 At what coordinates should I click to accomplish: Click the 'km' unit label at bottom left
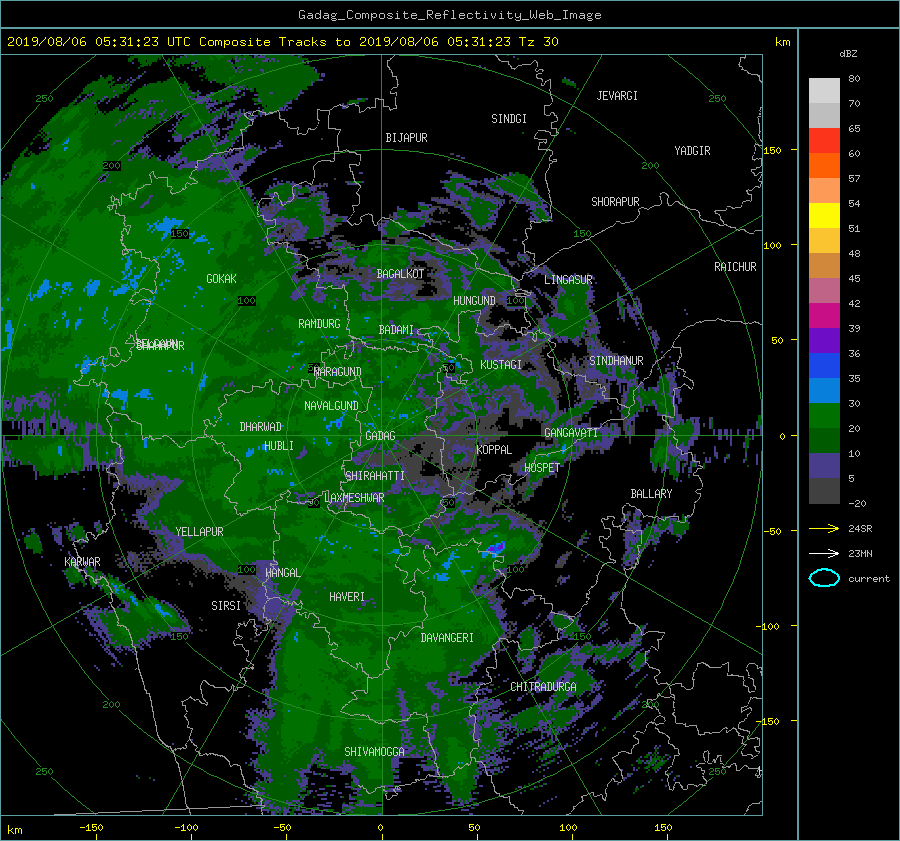pyautogui.click(x=14, y=830)
